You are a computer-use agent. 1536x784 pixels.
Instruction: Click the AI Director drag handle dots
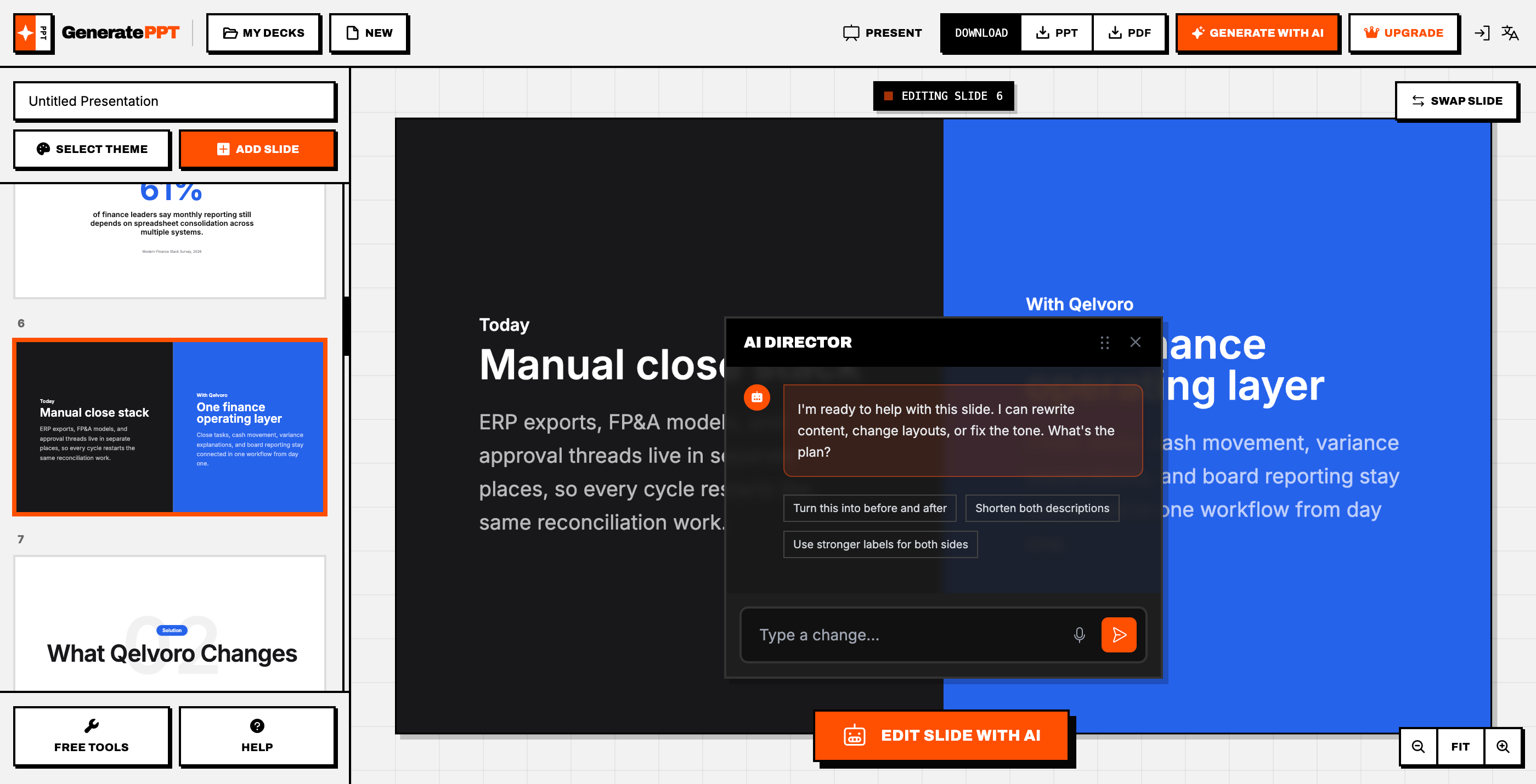click(1104, 343)
